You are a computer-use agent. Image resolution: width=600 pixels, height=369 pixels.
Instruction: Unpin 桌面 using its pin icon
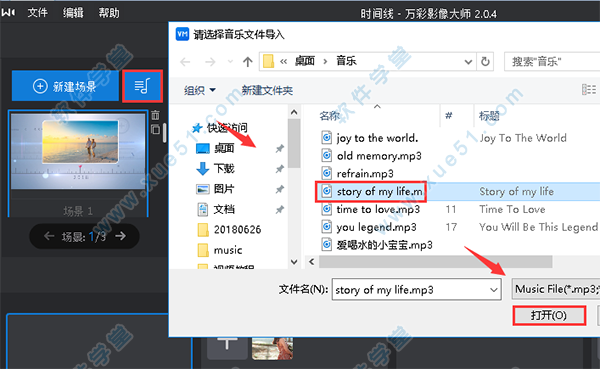[x=280, y=149]
